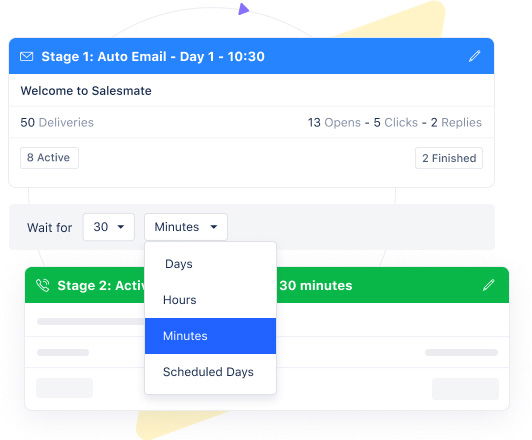532x440 pixels.
Task: Click the 50 Deliveries count
Action: (x=57, y=122)
